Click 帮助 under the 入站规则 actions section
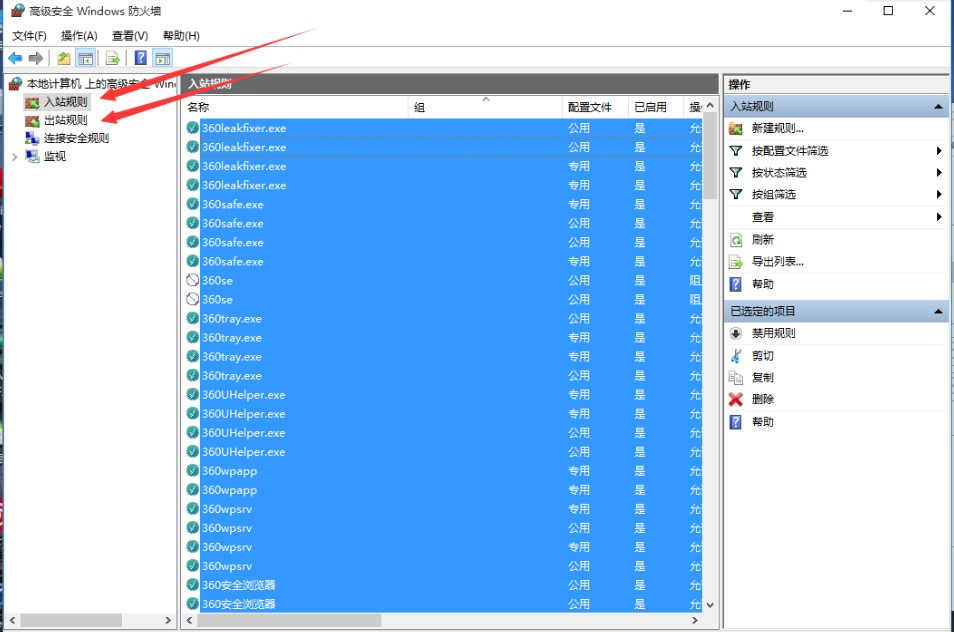The image size is (954, 632). 763,284
